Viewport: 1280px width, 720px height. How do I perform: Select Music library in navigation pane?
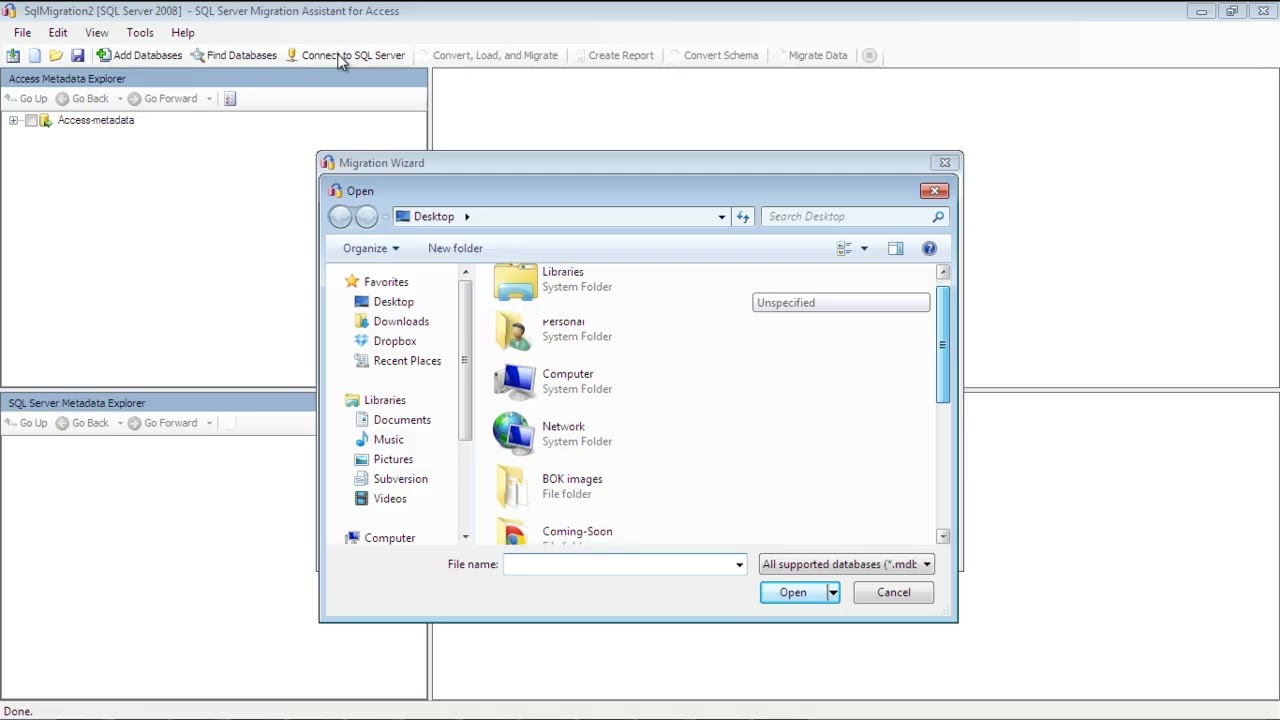click(379, 439)
